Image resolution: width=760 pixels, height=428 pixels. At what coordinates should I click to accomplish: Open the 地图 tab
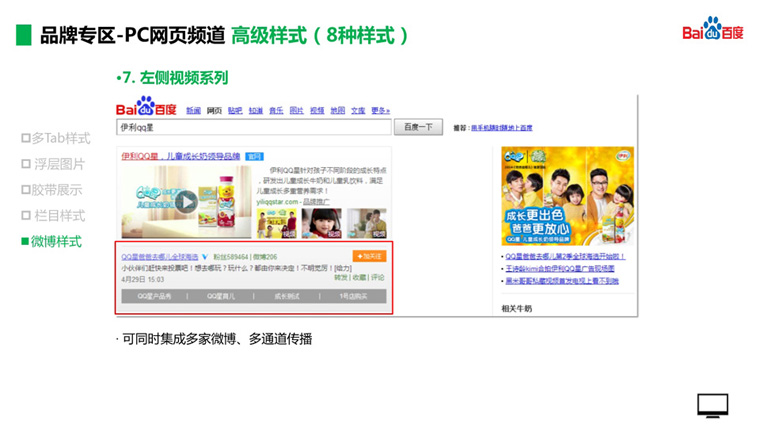(x=338, y=111)
